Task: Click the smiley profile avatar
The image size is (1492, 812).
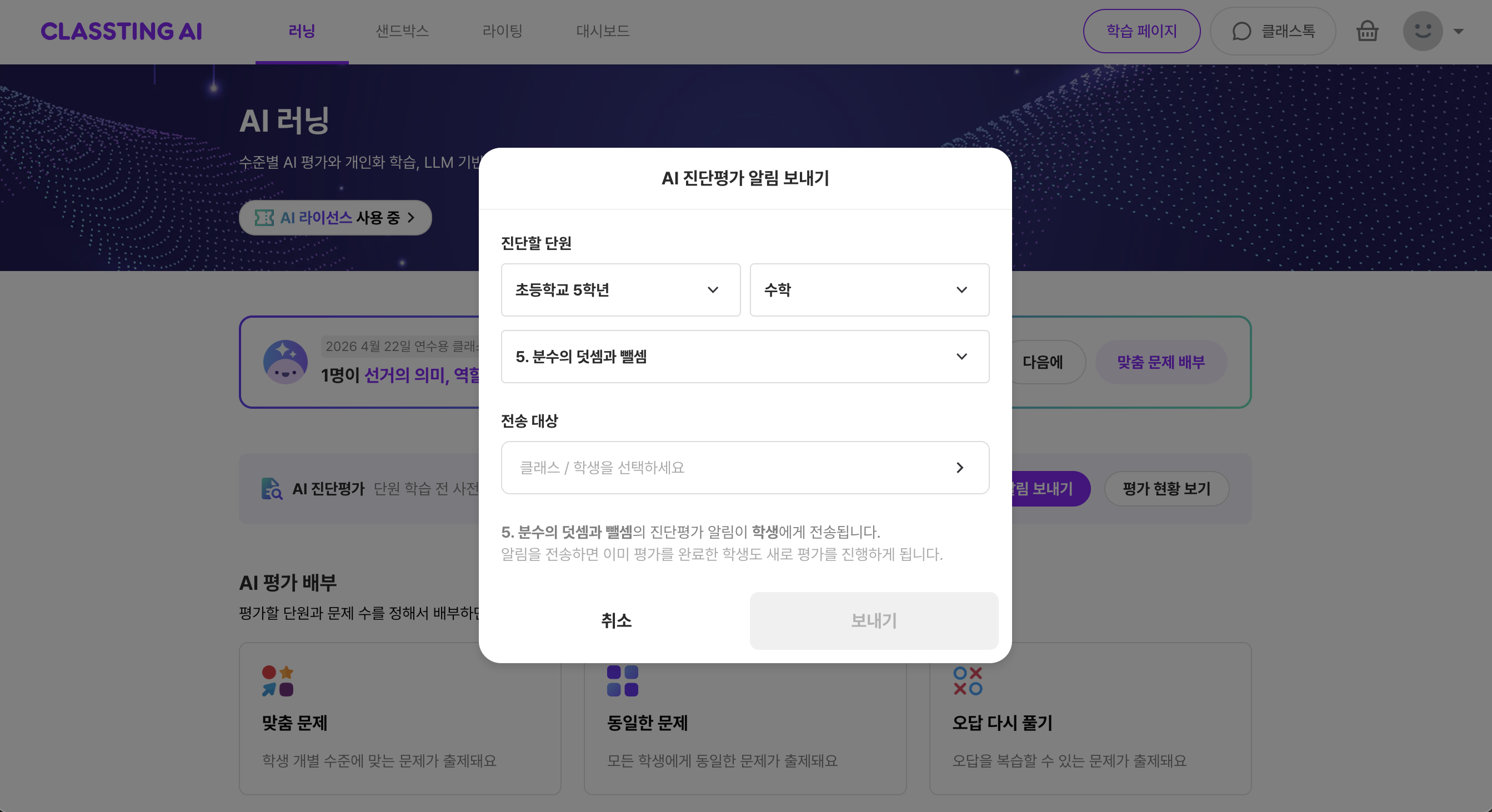Action: pyautogui.click(x=1423, y=31)
